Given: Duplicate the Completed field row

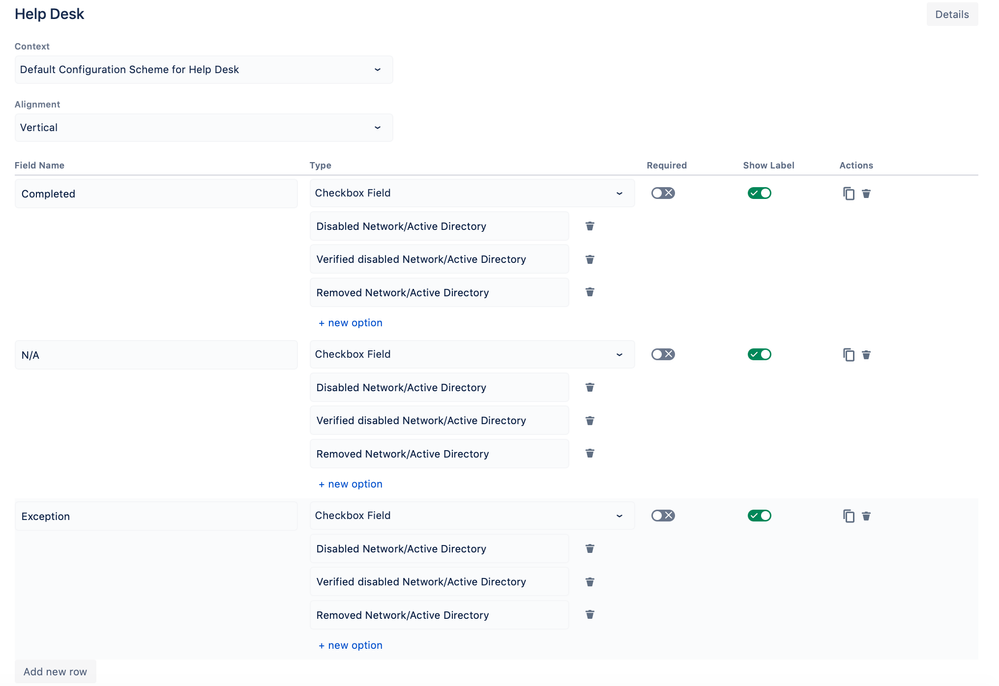Looking at the screenshot, I should pyautogui.click(x=848, y=192).
